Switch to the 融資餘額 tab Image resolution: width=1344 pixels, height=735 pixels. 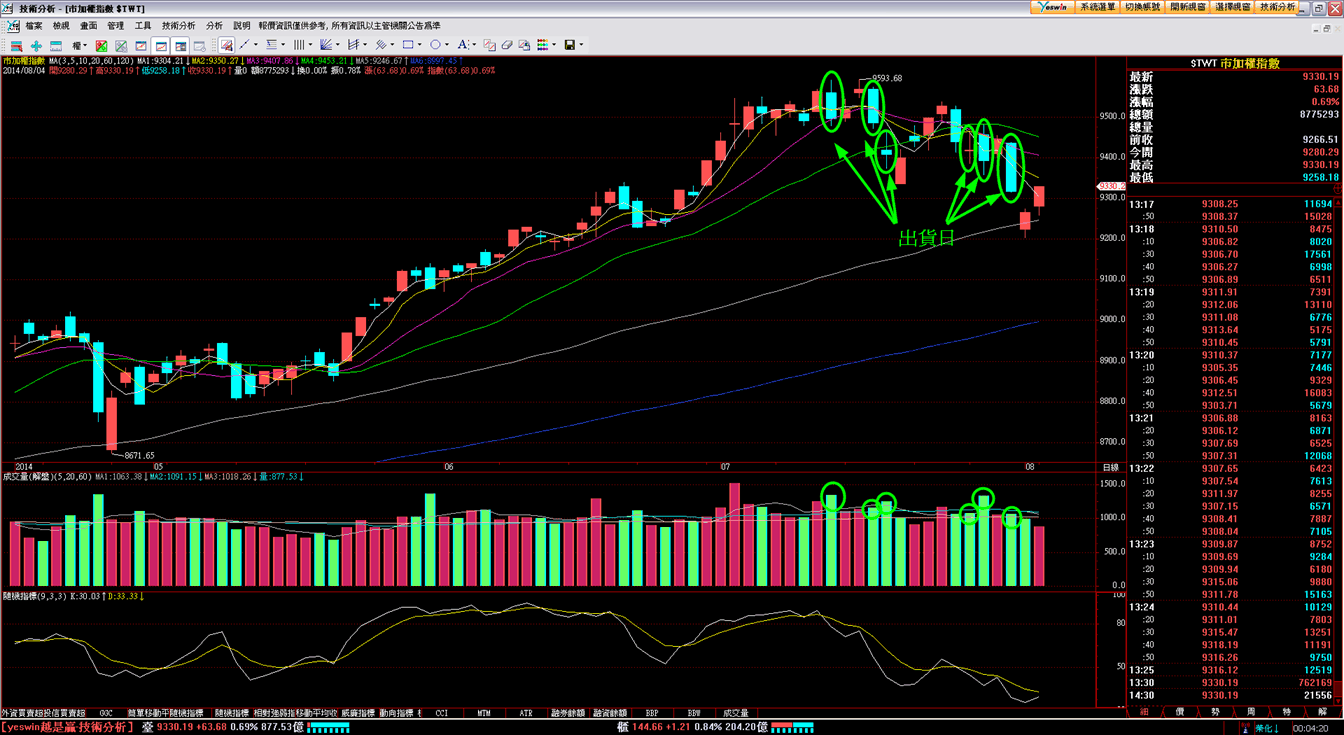click(x=610, y=713)
